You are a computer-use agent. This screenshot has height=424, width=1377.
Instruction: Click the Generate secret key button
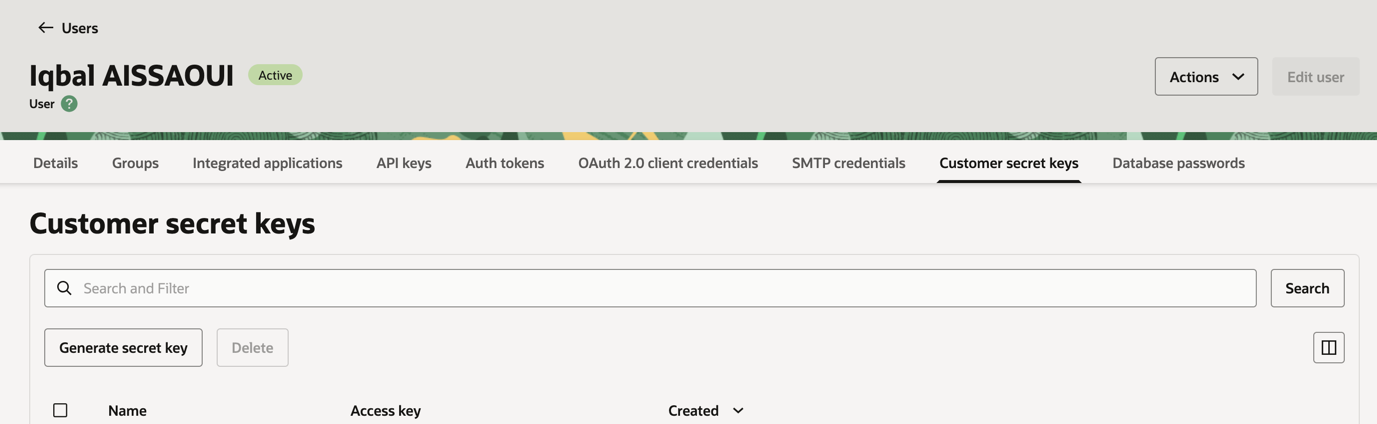(x=123, y=348)
